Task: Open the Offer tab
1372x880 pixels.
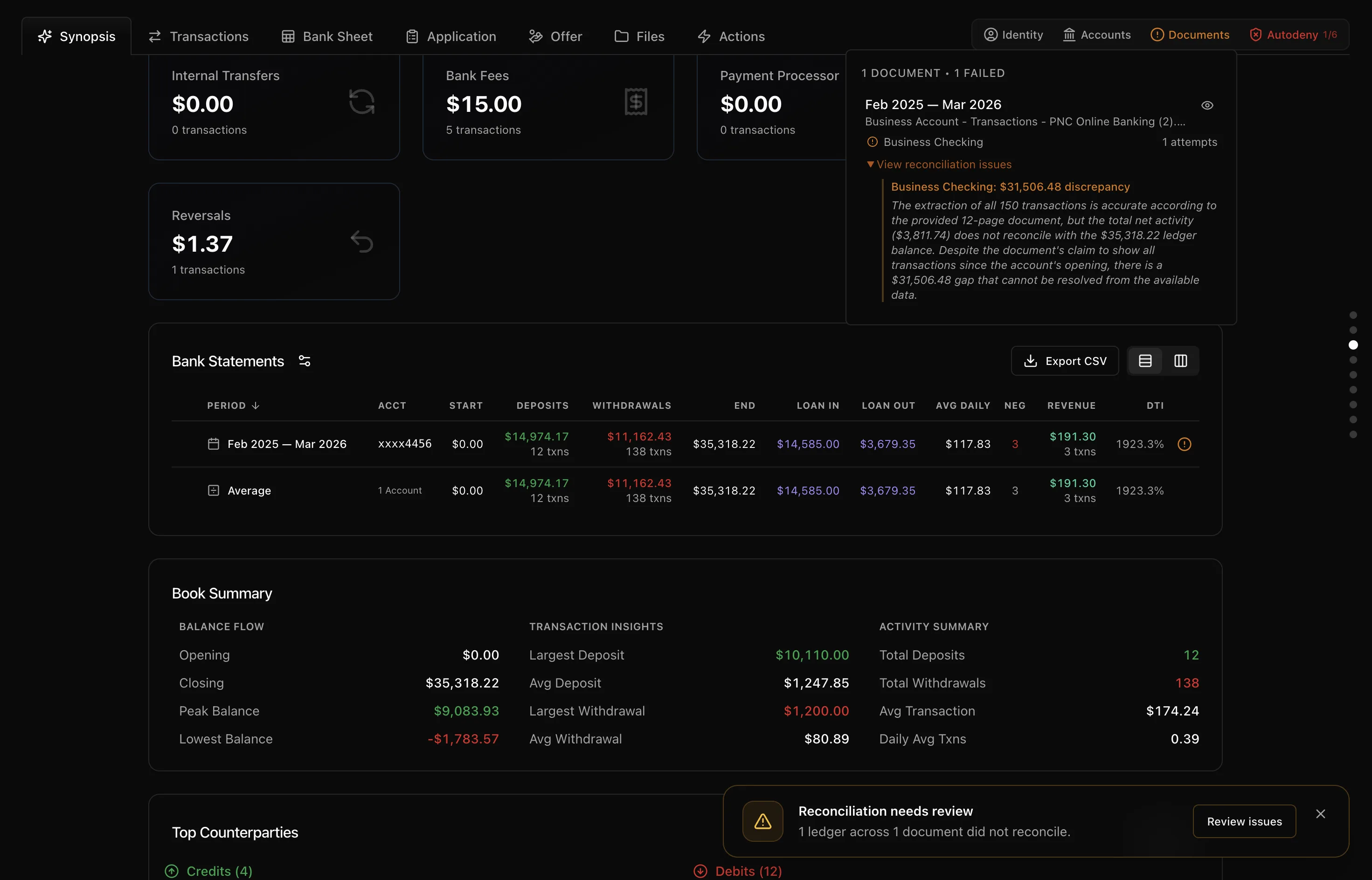Action: coord(555,36)
